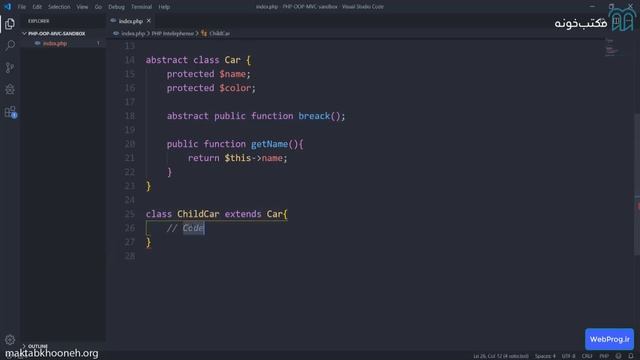Open the Selection menu
This screenshot has width=640, height=360.
(x=59, y=7)
